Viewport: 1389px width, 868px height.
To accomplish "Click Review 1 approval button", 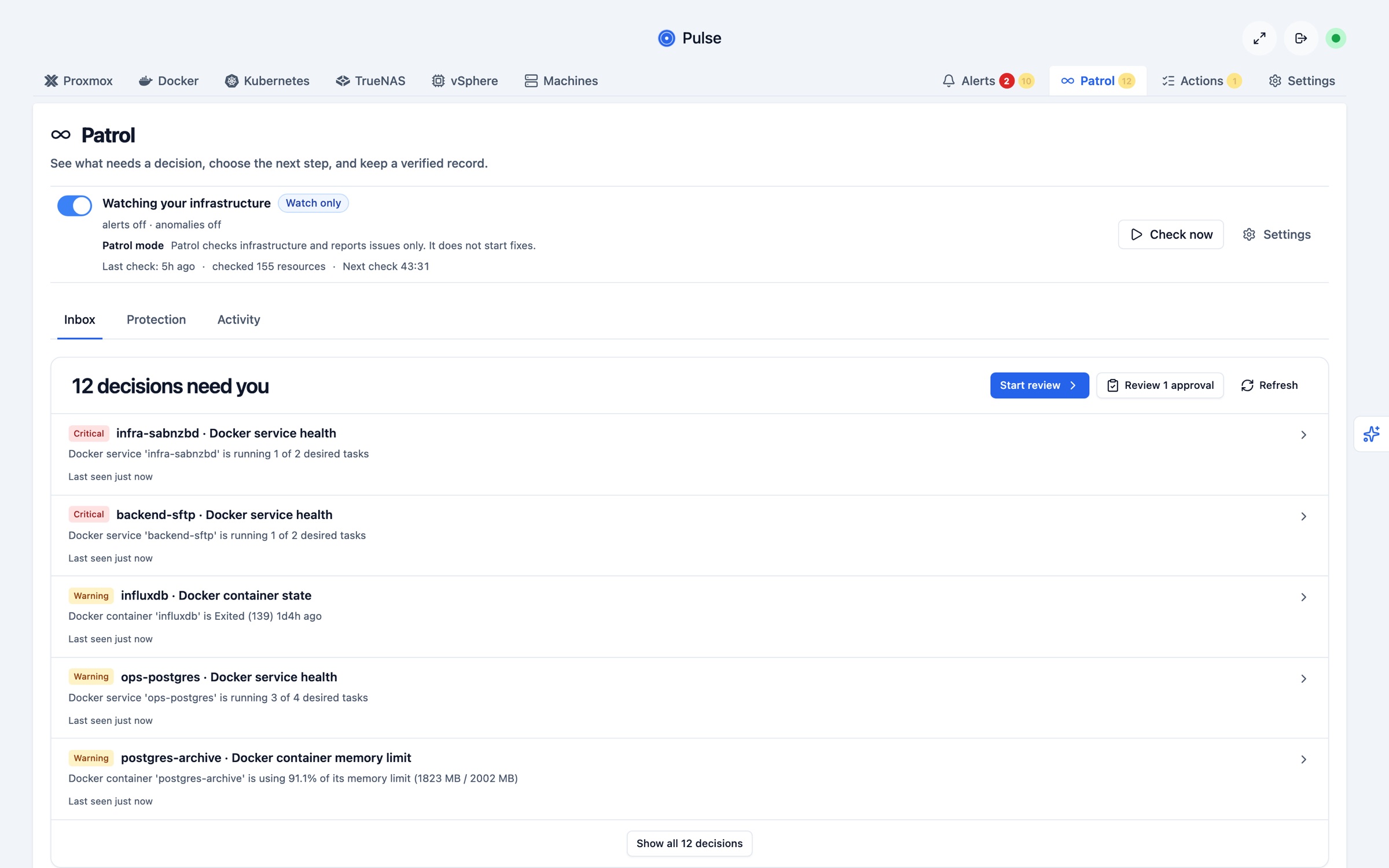I will click(x=1160, y=385).
